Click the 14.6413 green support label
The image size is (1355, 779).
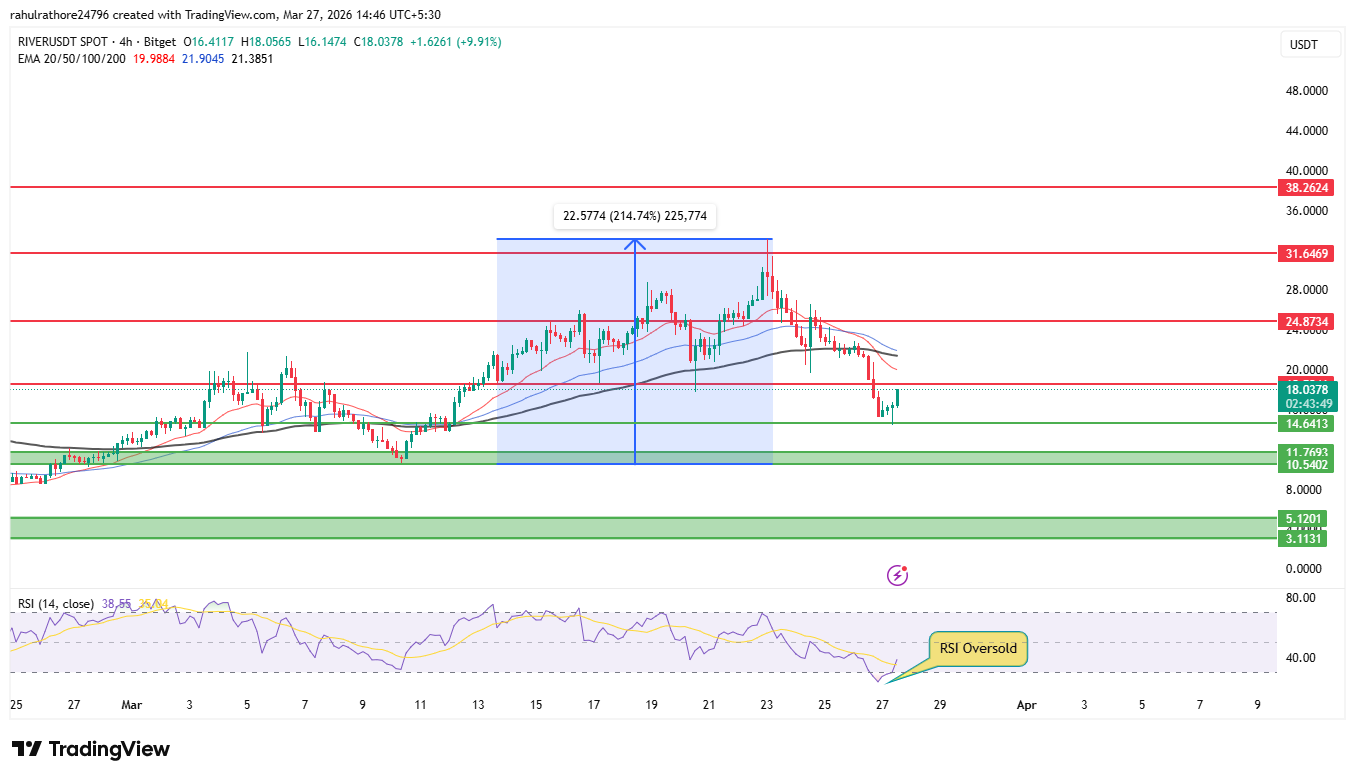coord(1305,423)
